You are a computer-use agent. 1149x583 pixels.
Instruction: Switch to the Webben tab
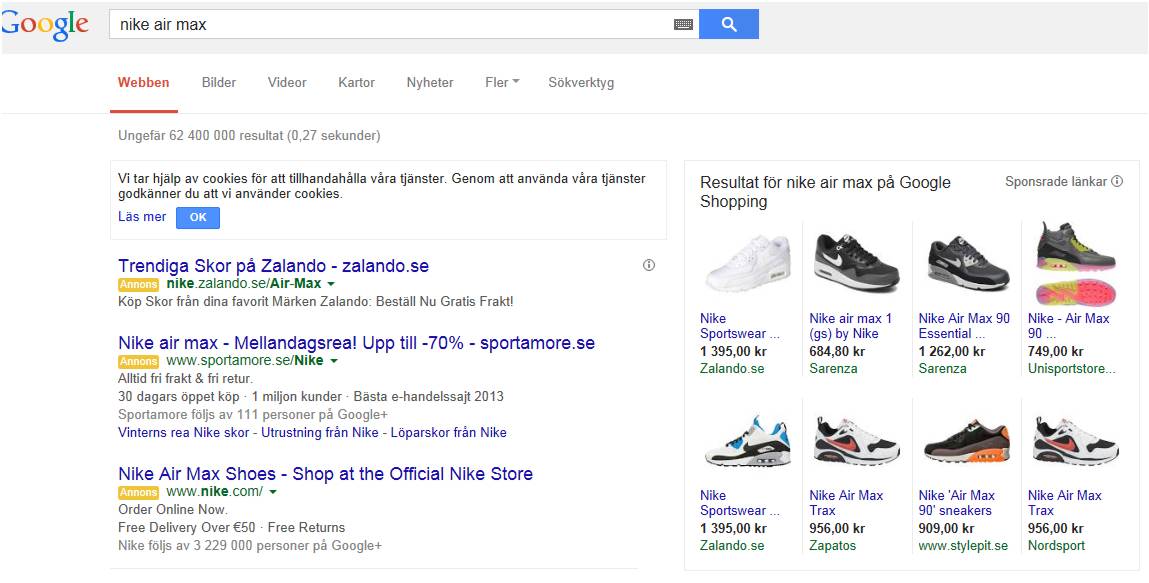pos(144,83)
